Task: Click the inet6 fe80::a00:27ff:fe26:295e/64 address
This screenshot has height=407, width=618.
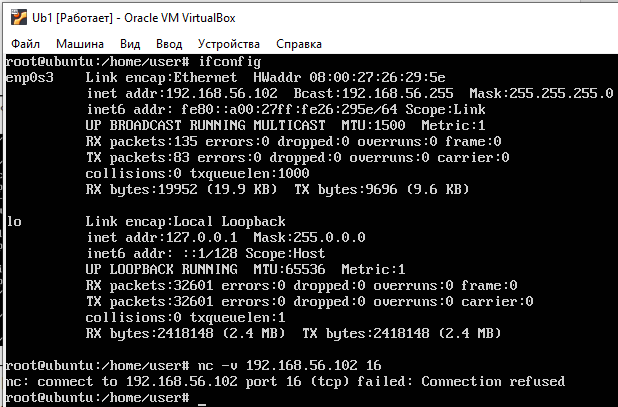Action: click(289, 110)
